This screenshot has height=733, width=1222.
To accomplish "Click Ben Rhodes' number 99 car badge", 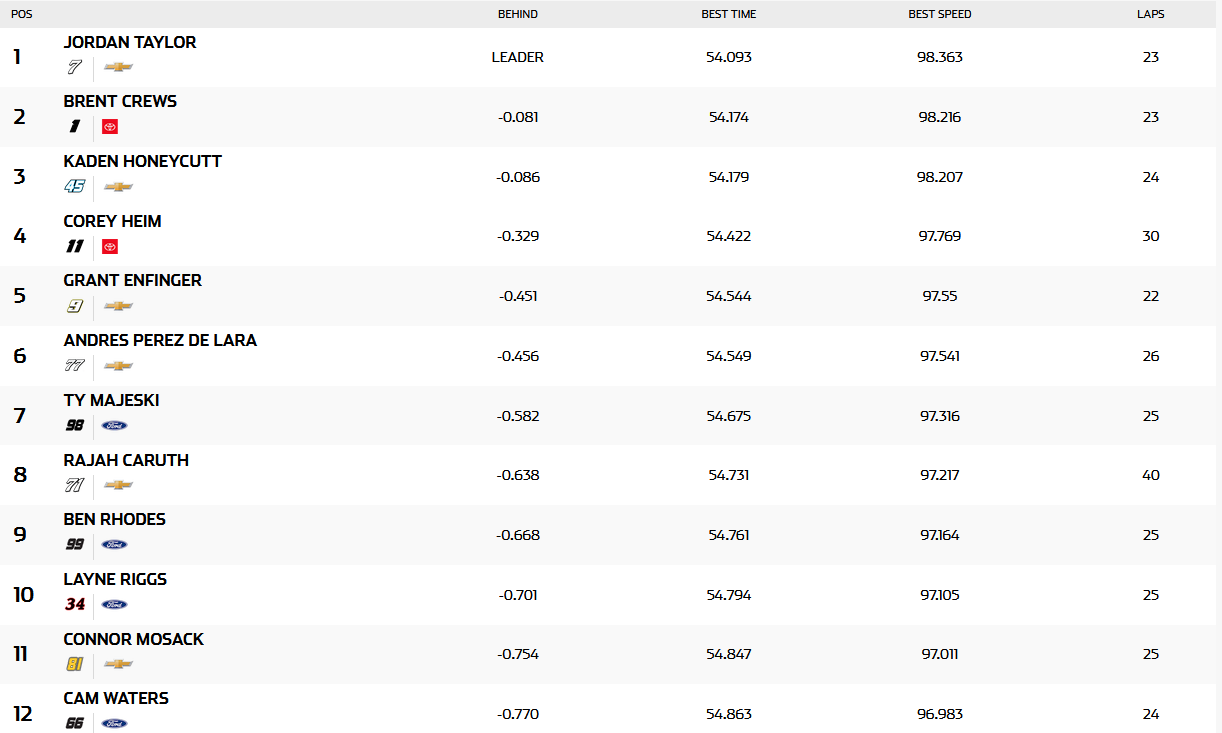I will click(75, 544).
